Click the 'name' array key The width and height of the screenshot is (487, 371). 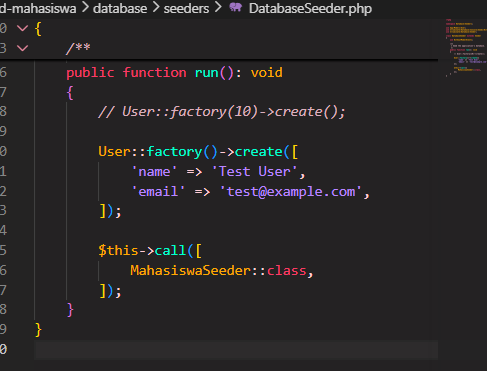tap(154, 172)
